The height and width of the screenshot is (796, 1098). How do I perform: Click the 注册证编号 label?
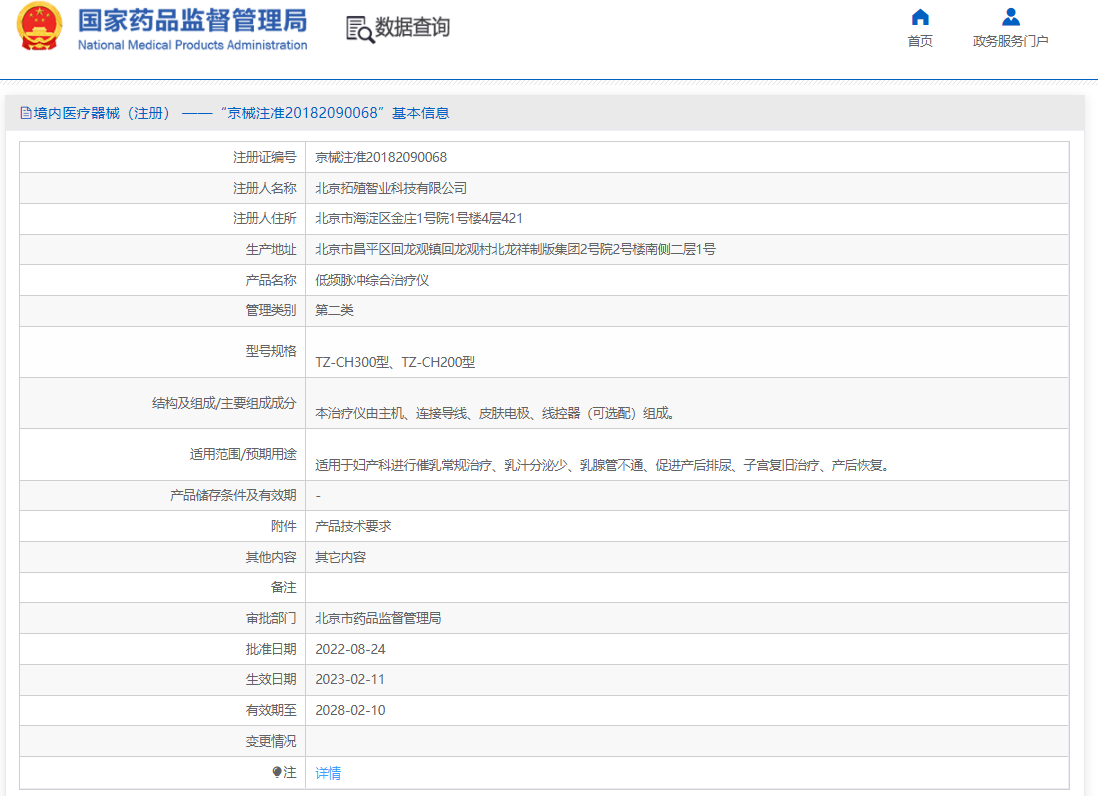click(265, 158)
